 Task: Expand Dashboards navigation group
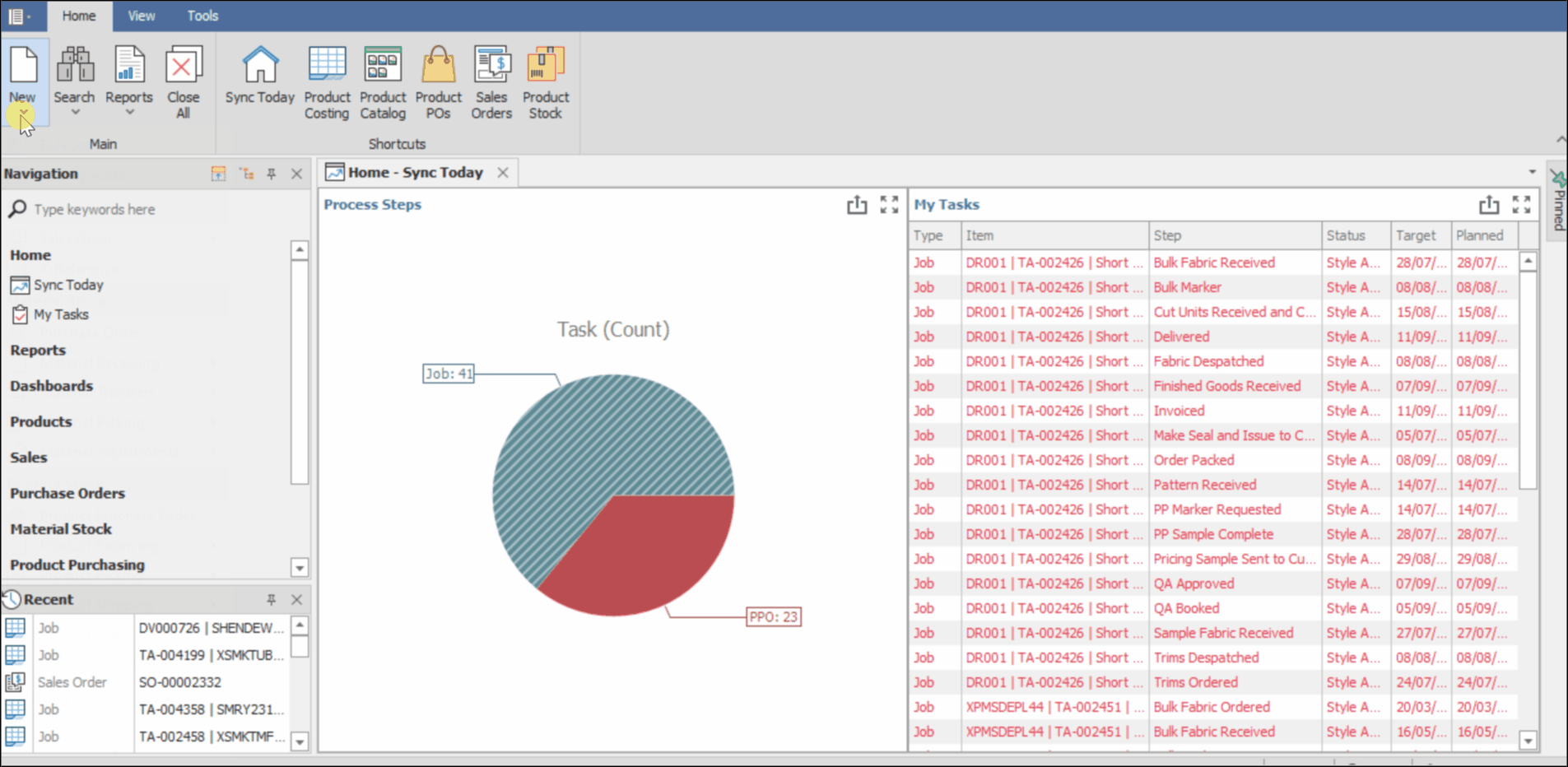51,386
